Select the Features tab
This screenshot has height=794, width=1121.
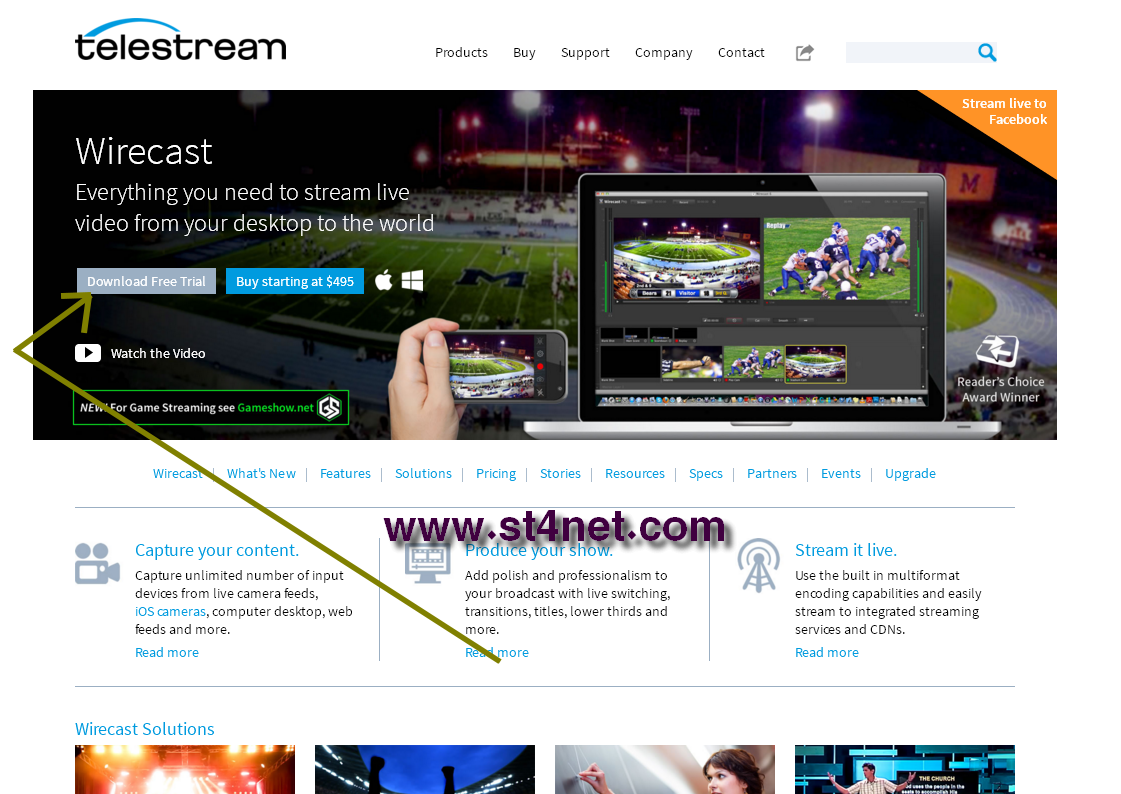[345, 473]
